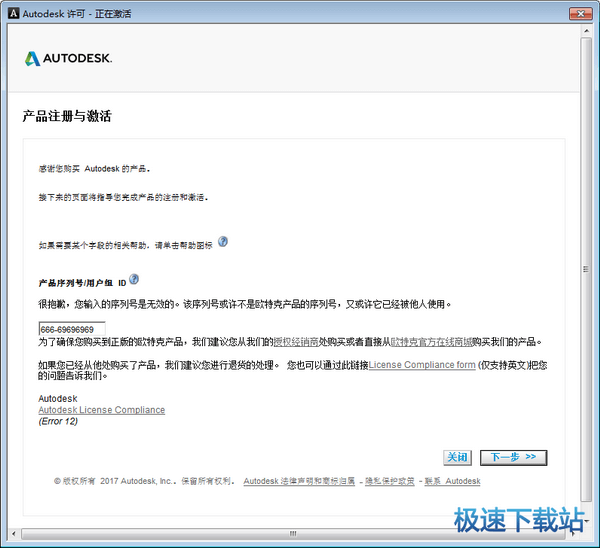Screen dimensions: 600x548
Task: Close the Autodesk 许可 window
Action: coord(577,14)
